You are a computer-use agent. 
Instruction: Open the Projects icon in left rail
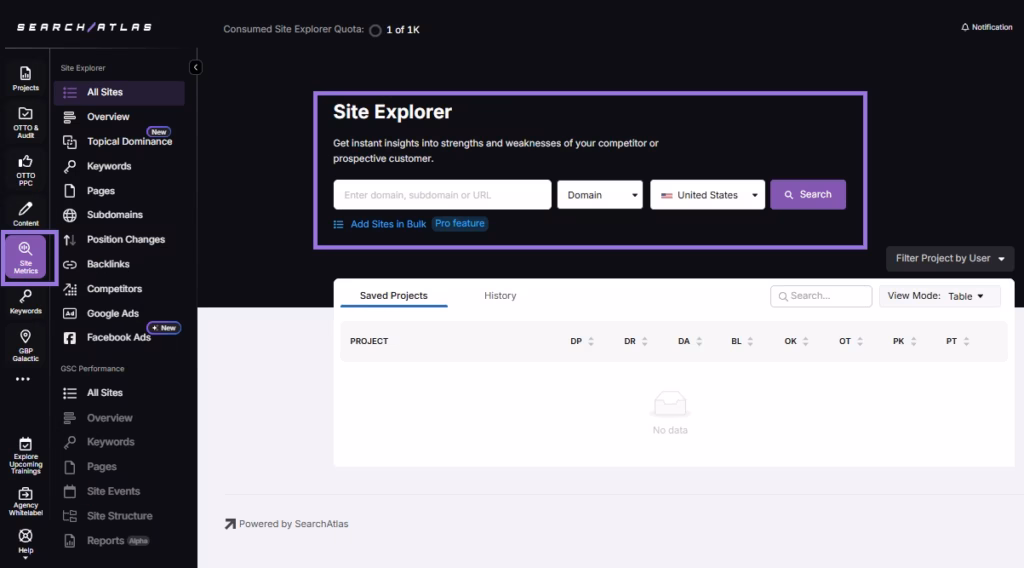click(x=26, y=78)
